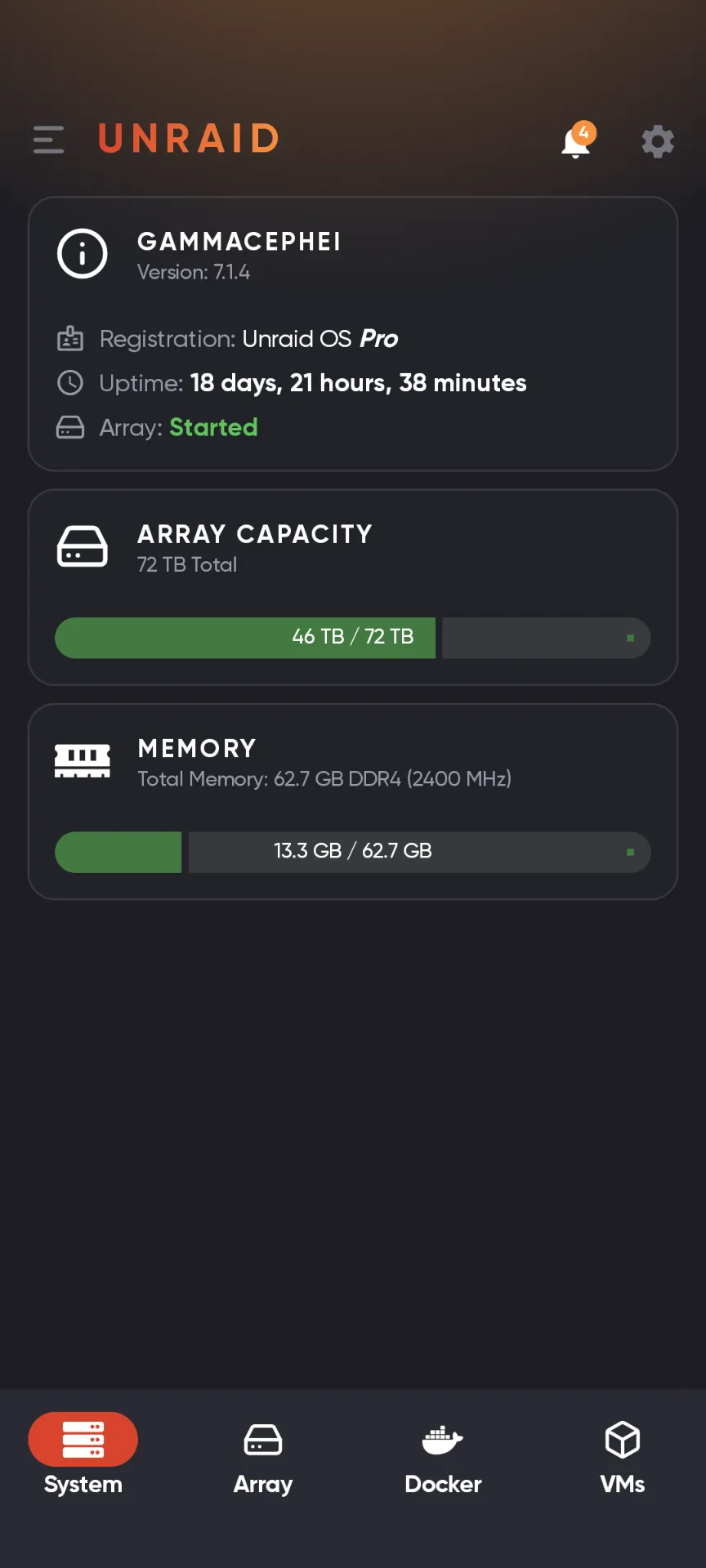Click the uptime clock icon
Viewport: 706px width, 1568px height.
70,383
